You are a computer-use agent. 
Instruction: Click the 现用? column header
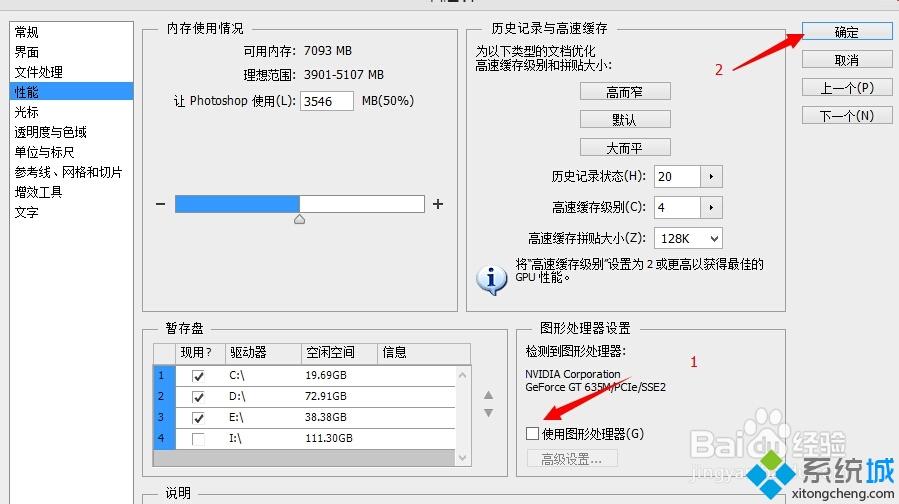click(200, 353)
